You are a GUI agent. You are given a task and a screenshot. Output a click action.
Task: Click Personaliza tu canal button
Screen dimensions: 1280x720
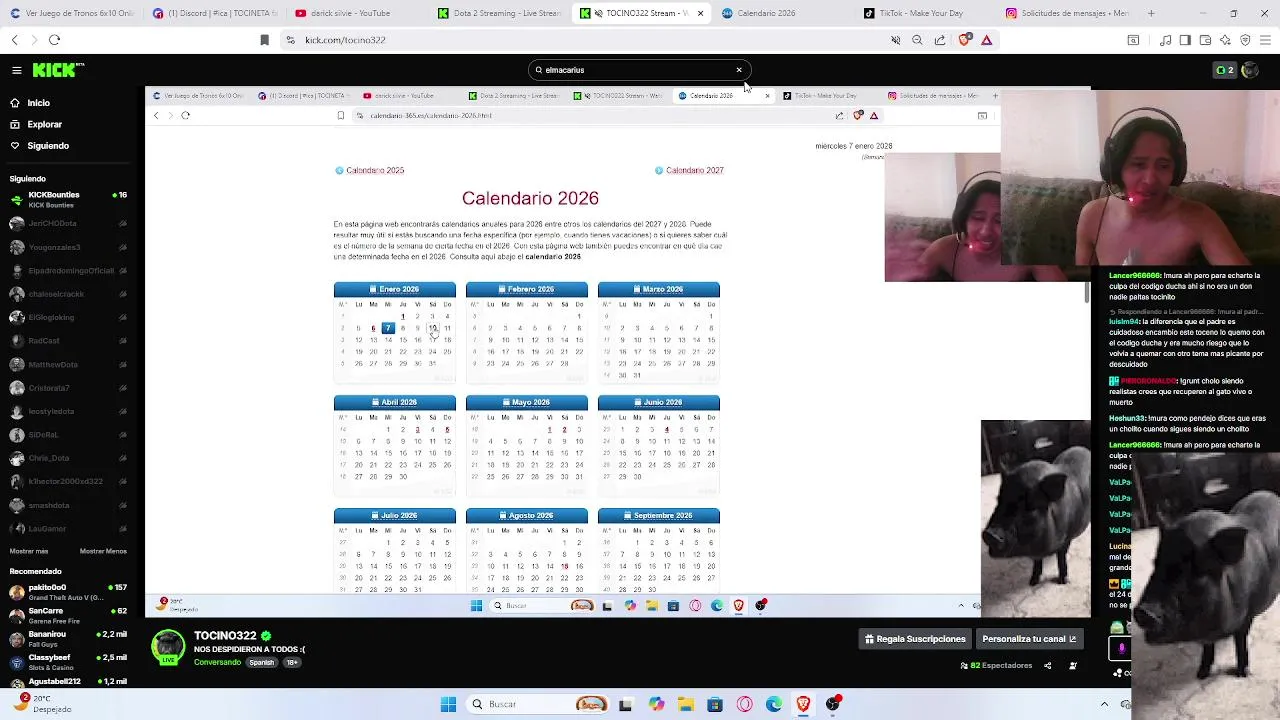[x=1029, y=639]
